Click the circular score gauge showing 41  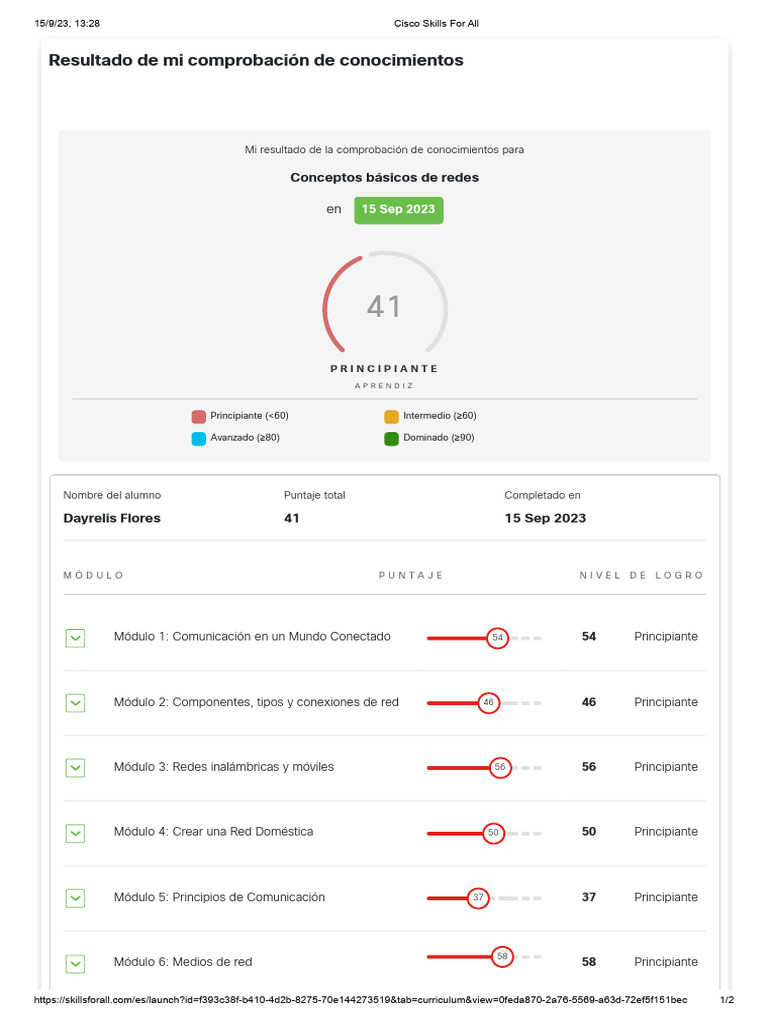click(384, 307)
